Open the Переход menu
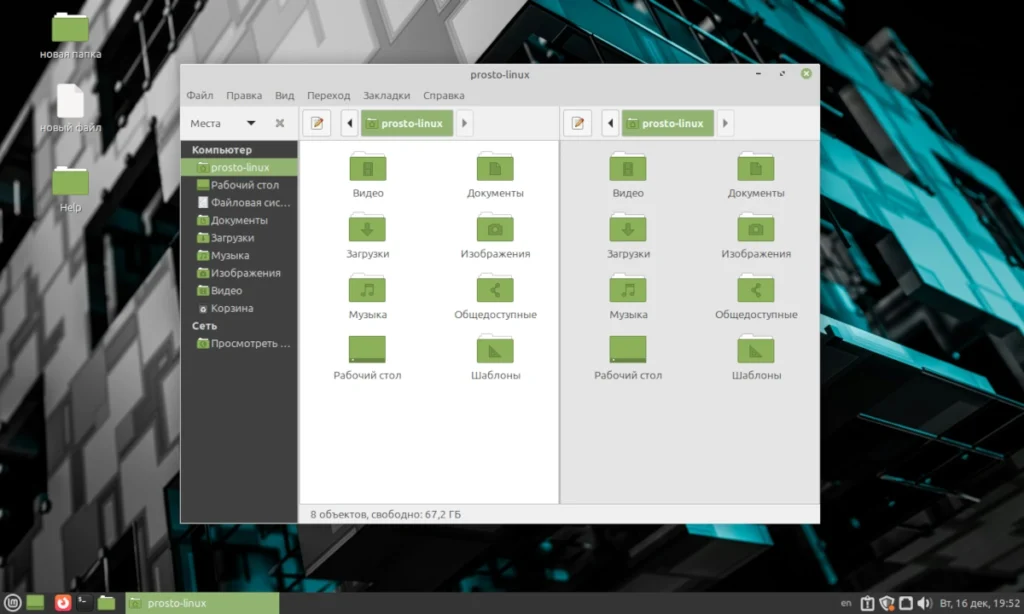The width and height of the screenshot is (1024, 614). point(328,95)
